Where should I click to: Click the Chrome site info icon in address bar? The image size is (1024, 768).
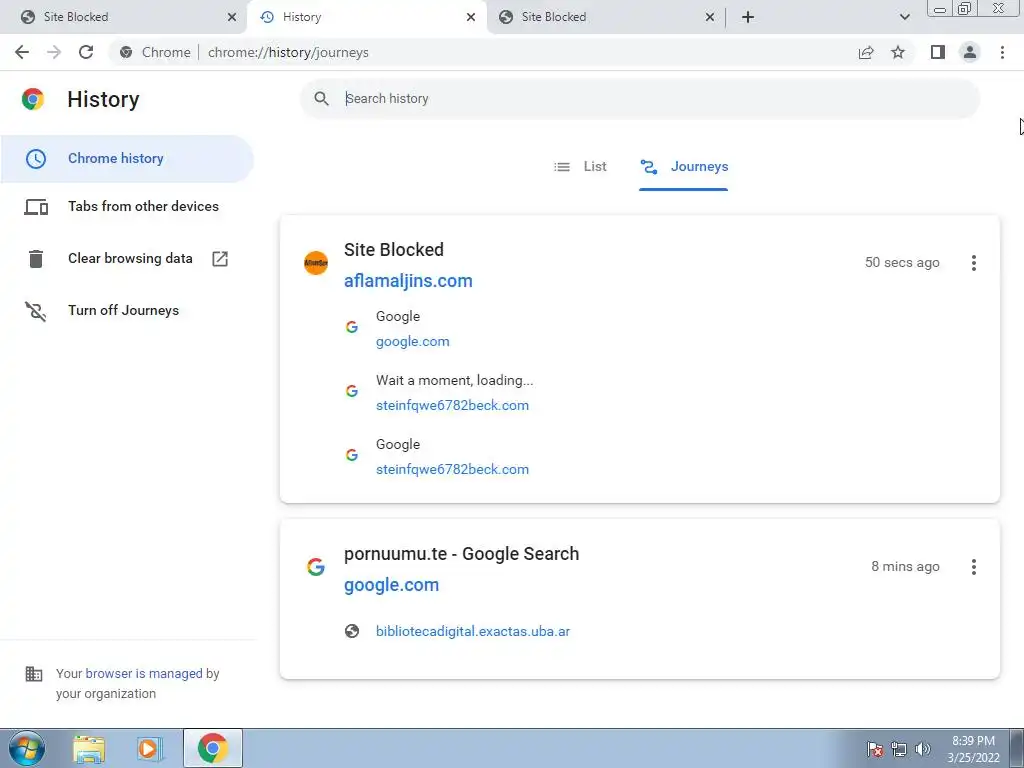tap(126, 52)
